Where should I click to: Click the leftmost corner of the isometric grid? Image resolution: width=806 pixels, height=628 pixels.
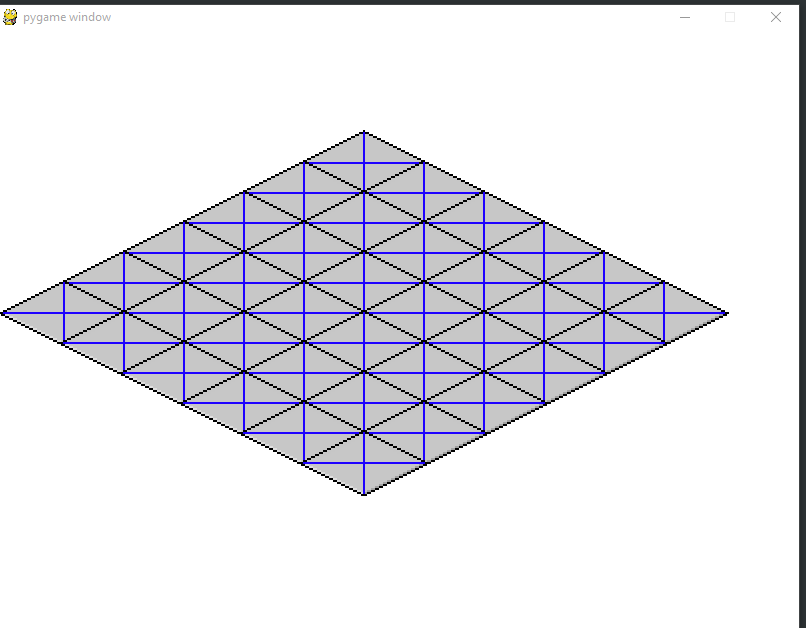(3, 313)
